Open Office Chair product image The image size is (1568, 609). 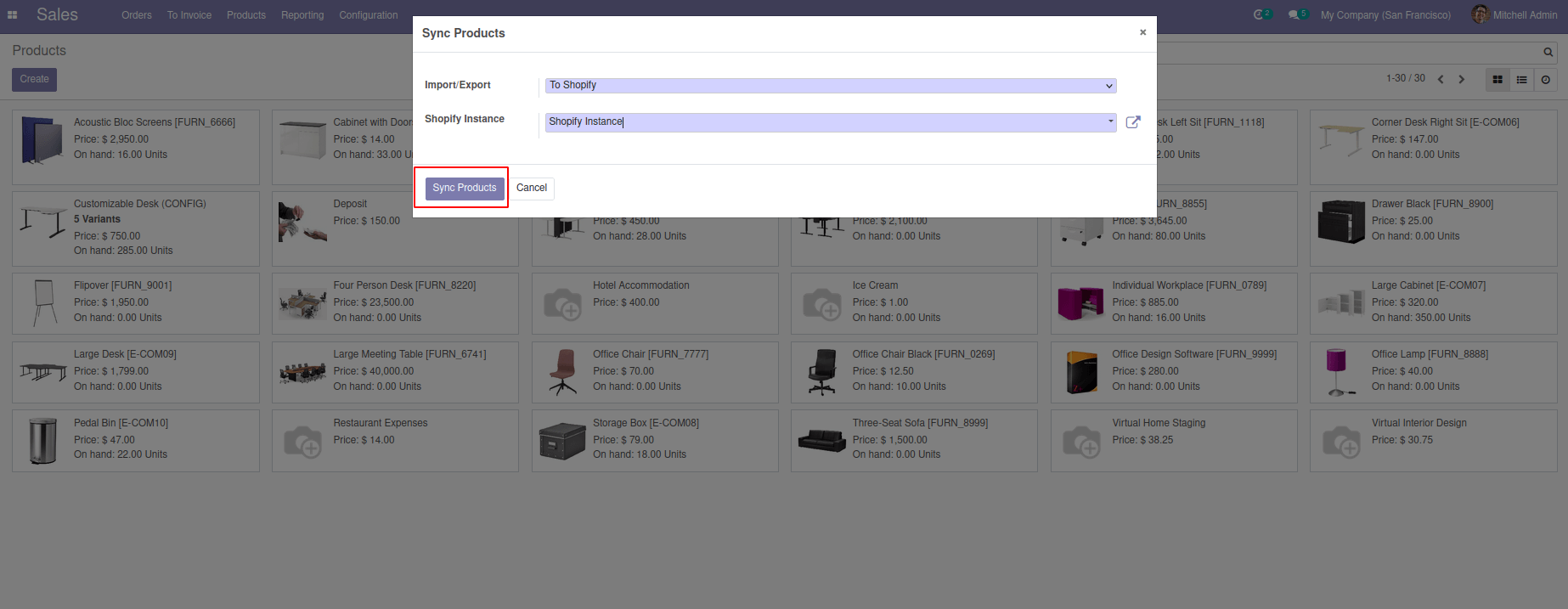click(562, 372)
